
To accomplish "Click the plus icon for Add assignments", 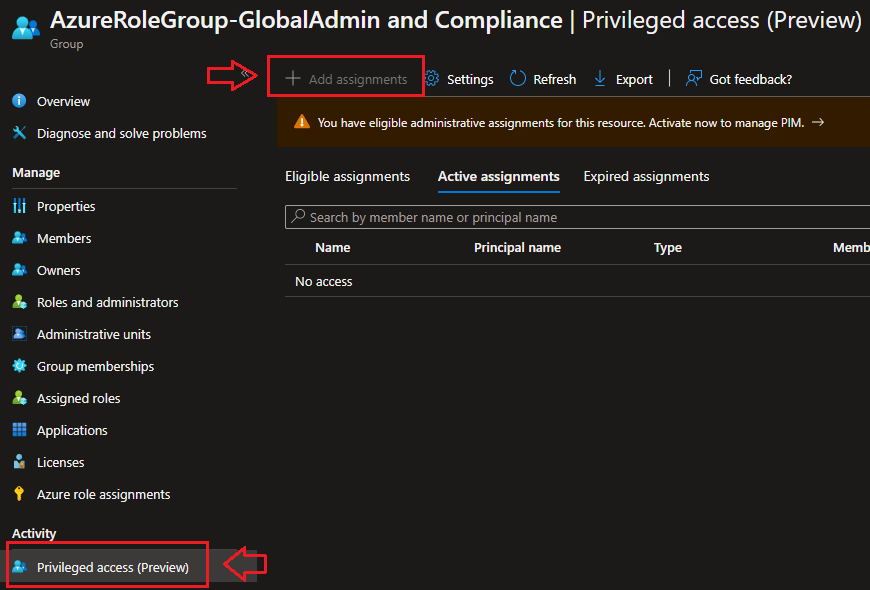I will (293, 79).
